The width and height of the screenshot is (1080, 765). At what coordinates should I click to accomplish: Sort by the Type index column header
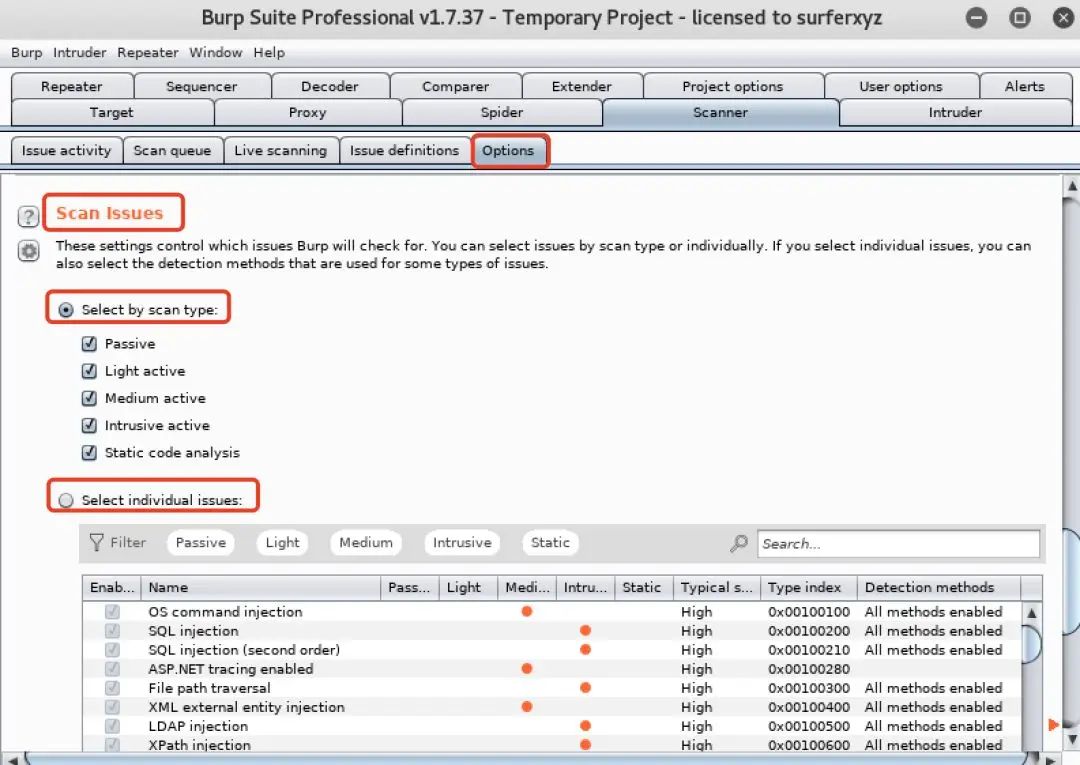(x=809, y=587)
